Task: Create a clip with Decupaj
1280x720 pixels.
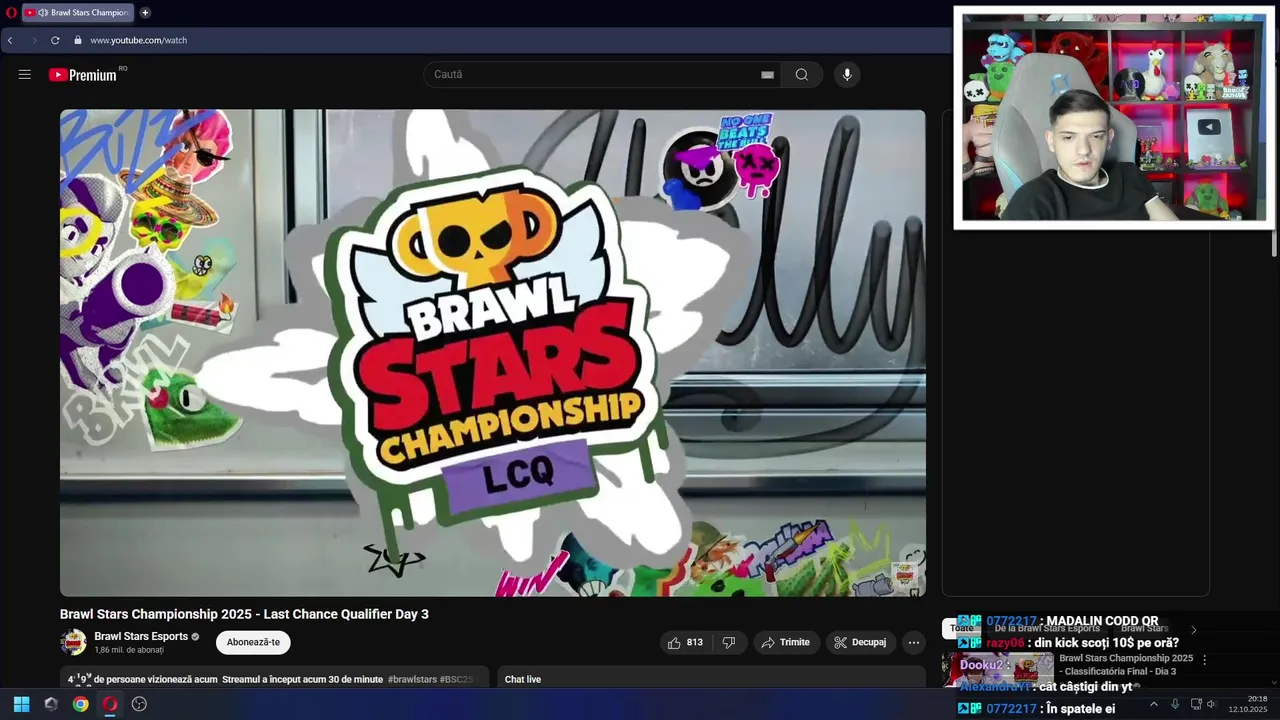Action: (861, 642)
